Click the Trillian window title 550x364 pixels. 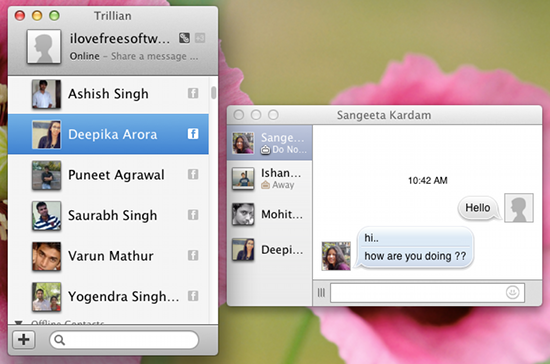(113, 16)
